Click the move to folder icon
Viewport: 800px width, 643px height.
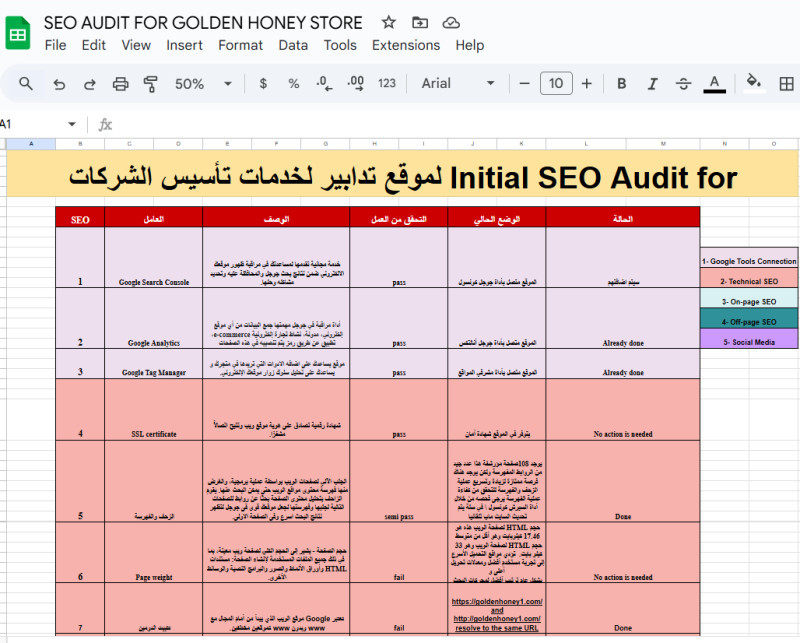pos(420,22)
